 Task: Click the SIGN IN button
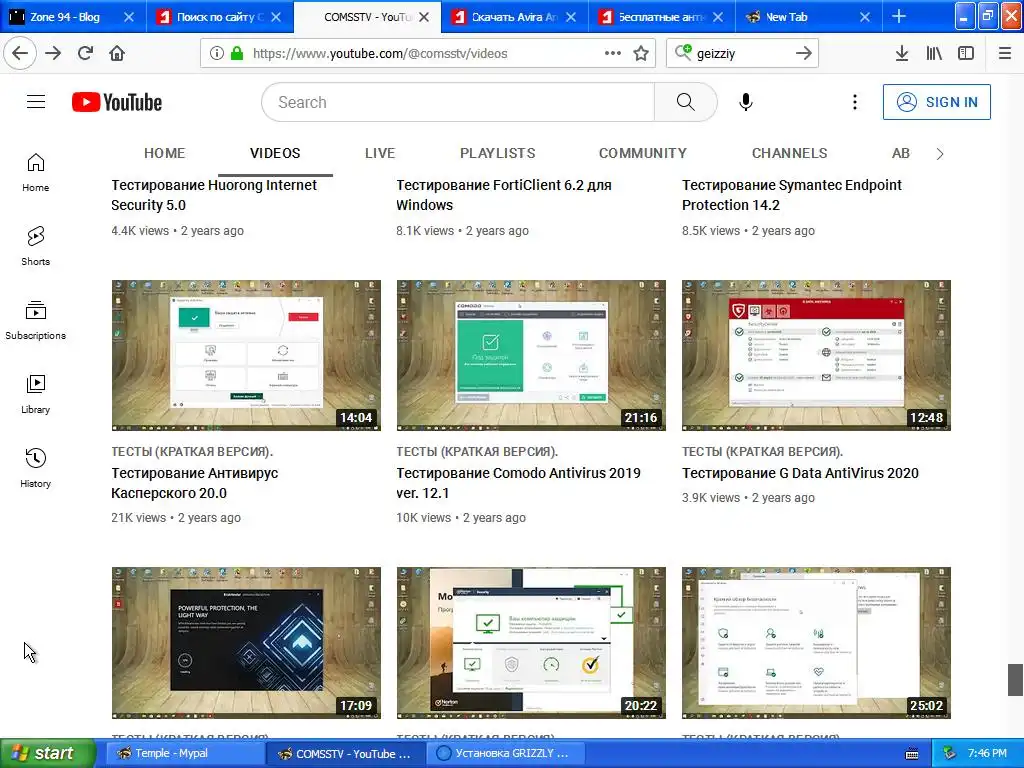[936, 102]
